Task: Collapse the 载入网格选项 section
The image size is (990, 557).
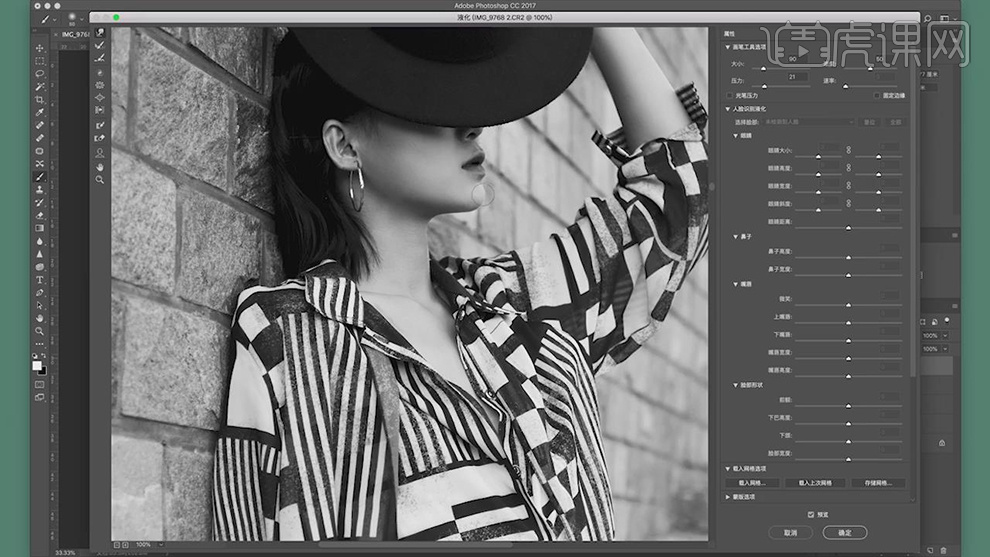Action: (727, 469)
